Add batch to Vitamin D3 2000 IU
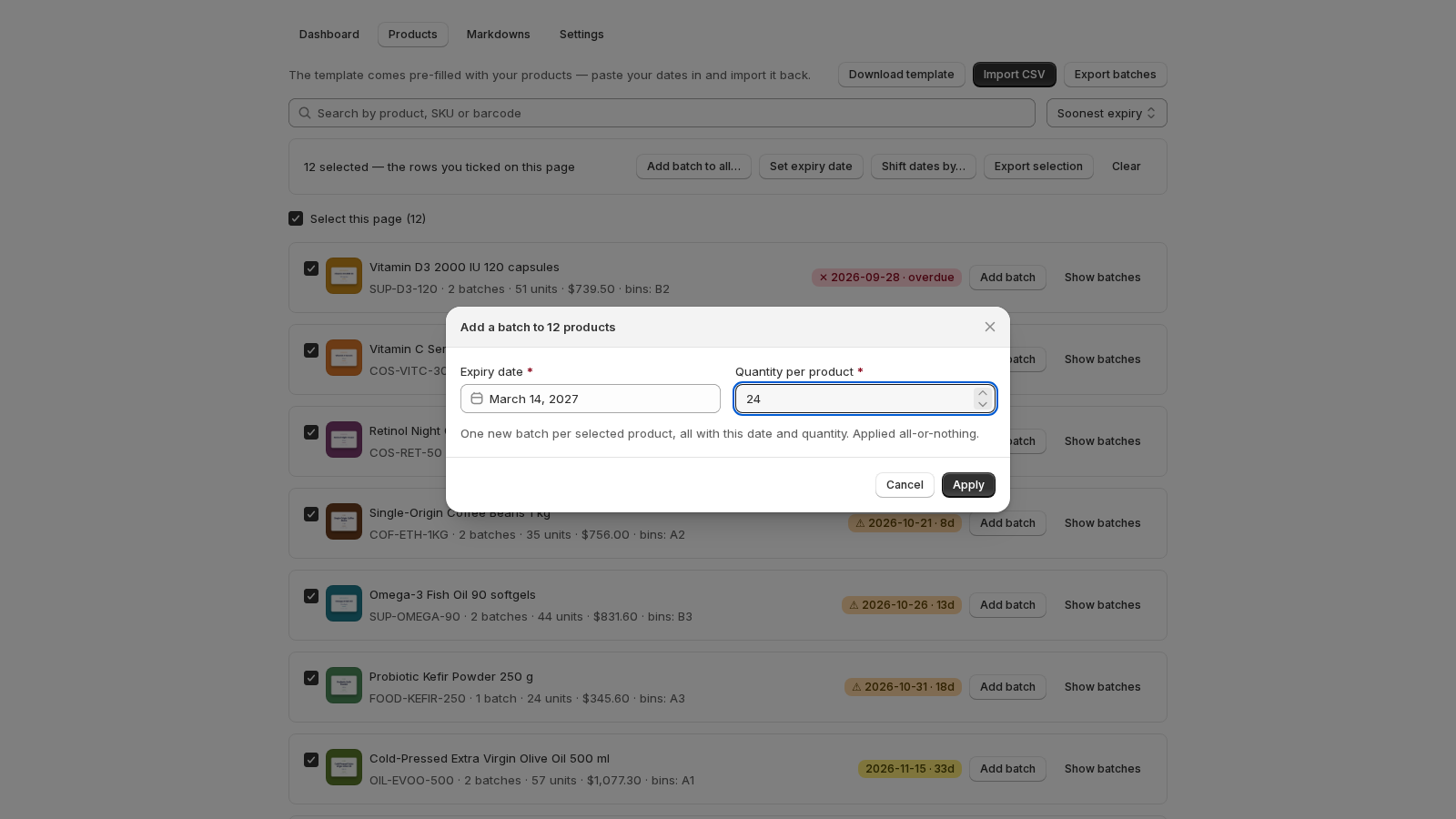 pos(1007,278)
